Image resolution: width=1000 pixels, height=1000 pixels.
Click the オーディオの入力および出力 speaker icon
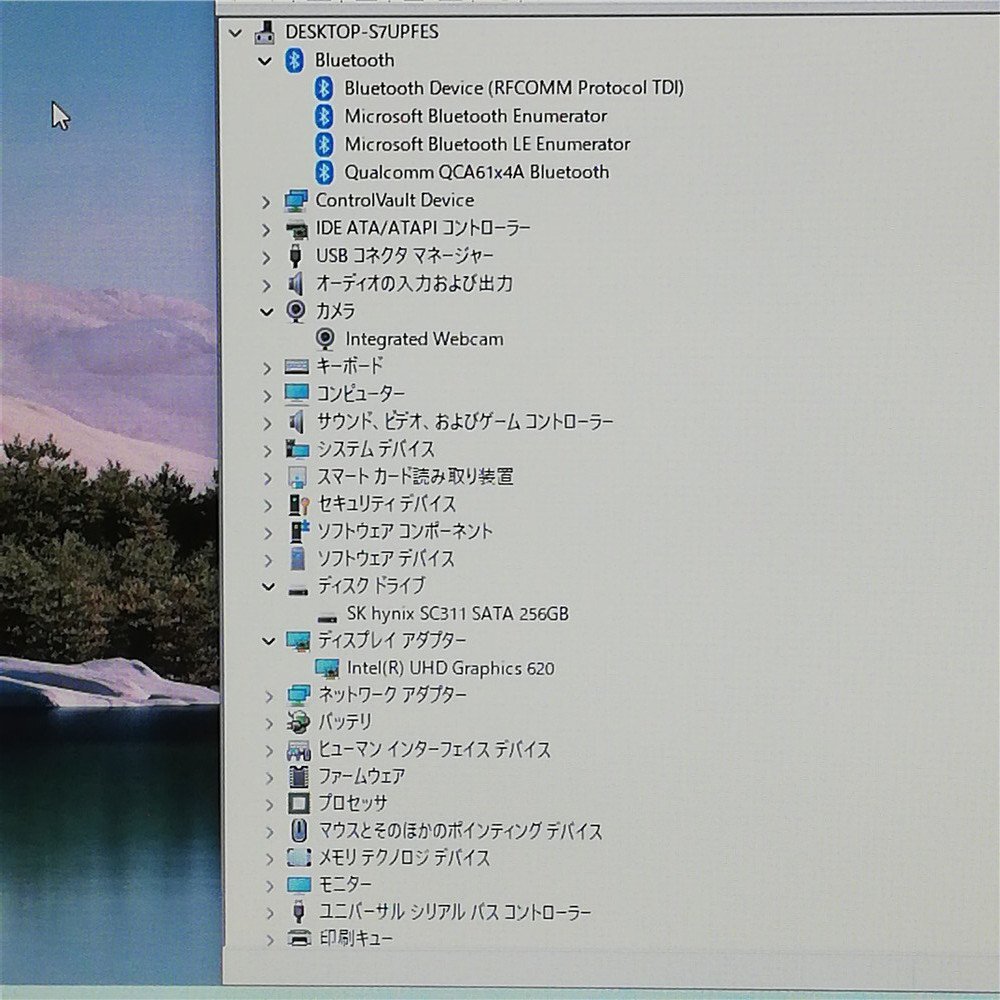click(295, 284)
